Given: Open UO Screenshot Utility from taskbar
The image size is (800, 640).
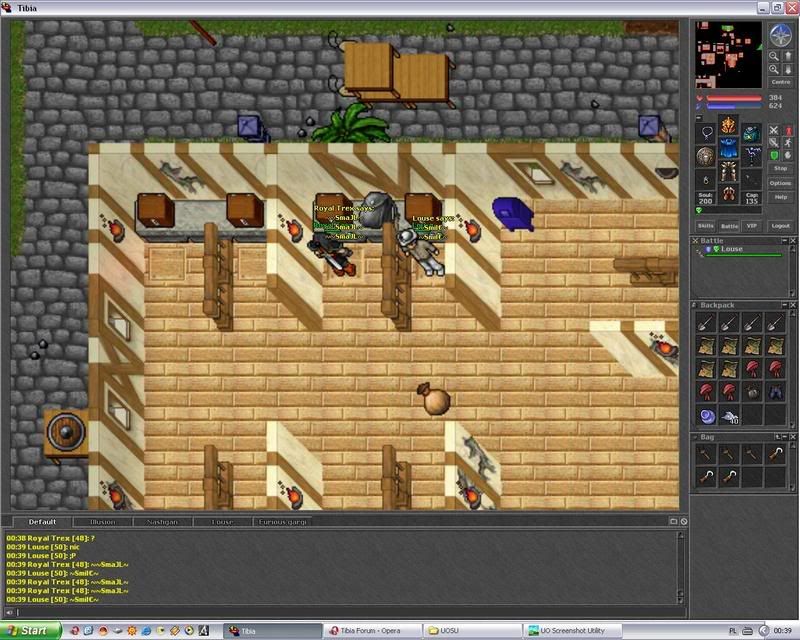Looking at the screenshot, I should 572,631.
